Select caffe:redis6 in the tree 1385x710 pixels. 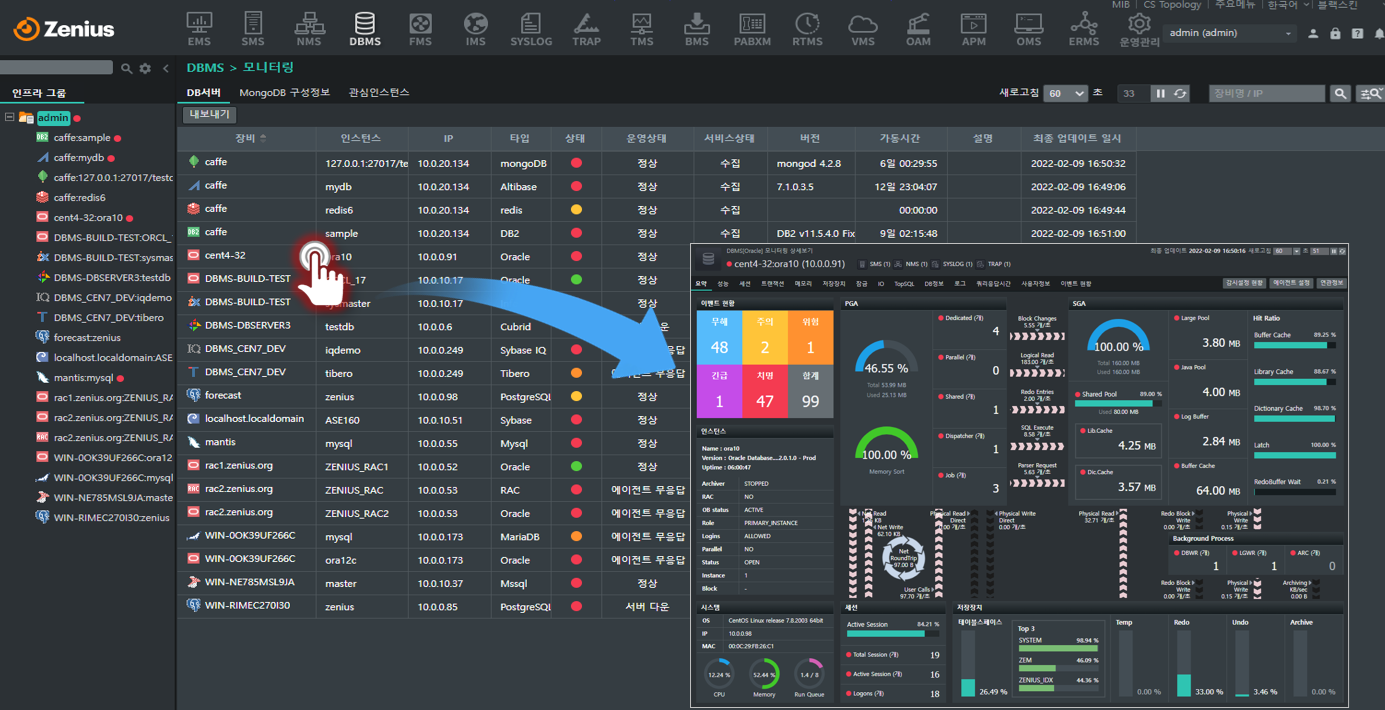click(79, 198)
